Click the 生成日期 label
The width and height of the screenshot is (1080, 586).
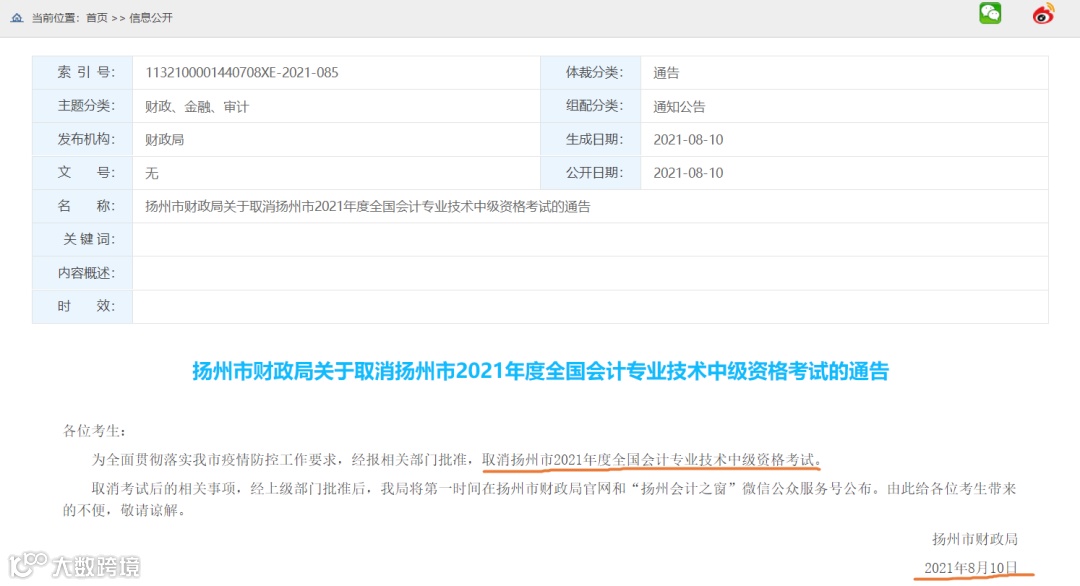[x=594, y=139]
